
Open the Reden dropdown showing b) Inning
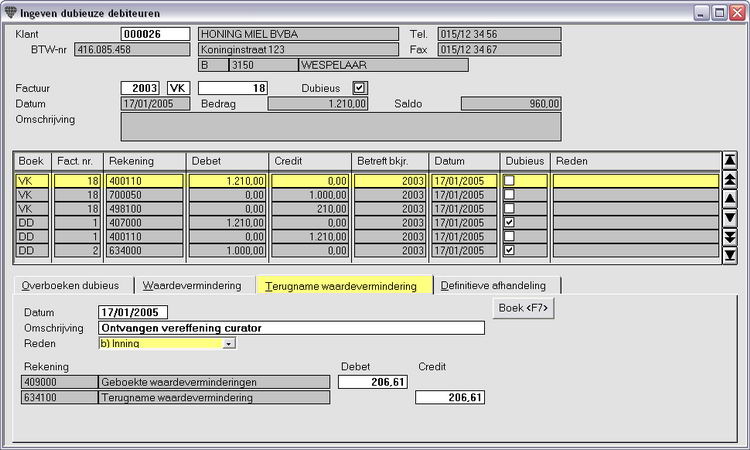pos(229,343)
